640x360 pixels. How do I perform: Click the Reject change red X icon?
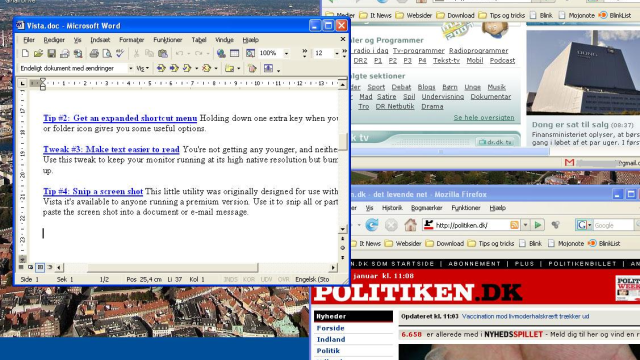[x=207, y=68]
